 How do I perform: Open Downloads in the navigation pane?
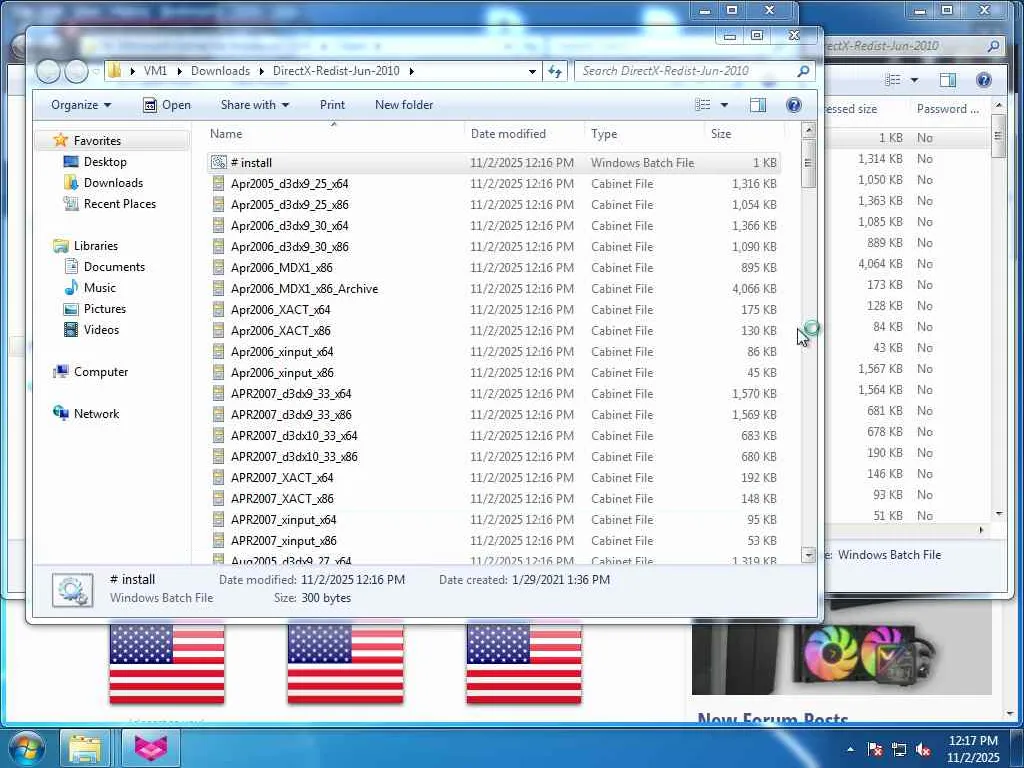[112, 182]
